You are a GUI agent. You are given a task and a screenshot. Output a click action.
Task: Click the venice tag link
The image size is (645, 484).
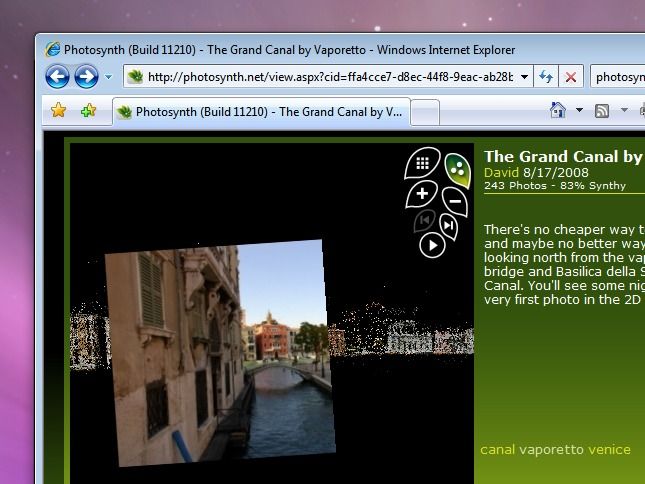point(609,449)
